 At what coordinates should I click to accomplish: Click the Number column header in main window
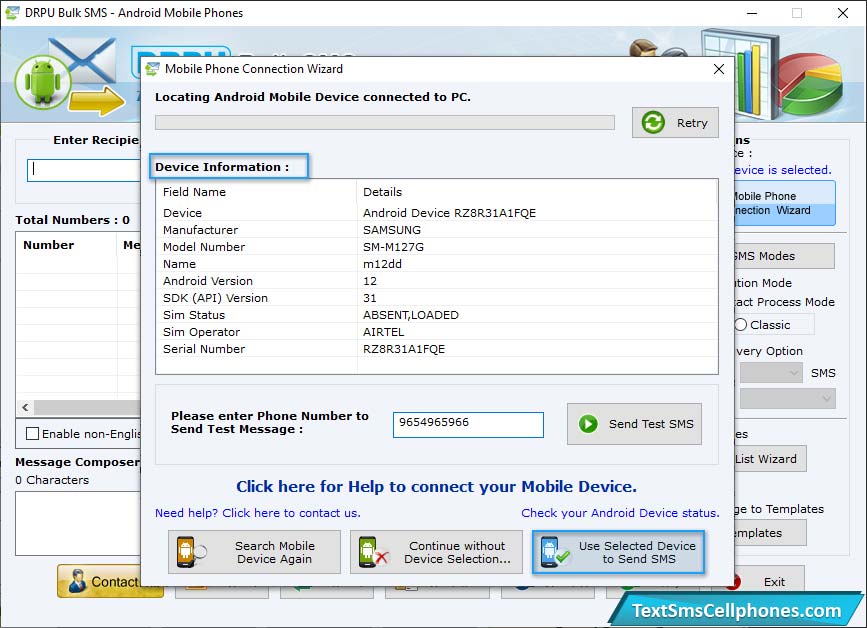click(x=49, y=245)
